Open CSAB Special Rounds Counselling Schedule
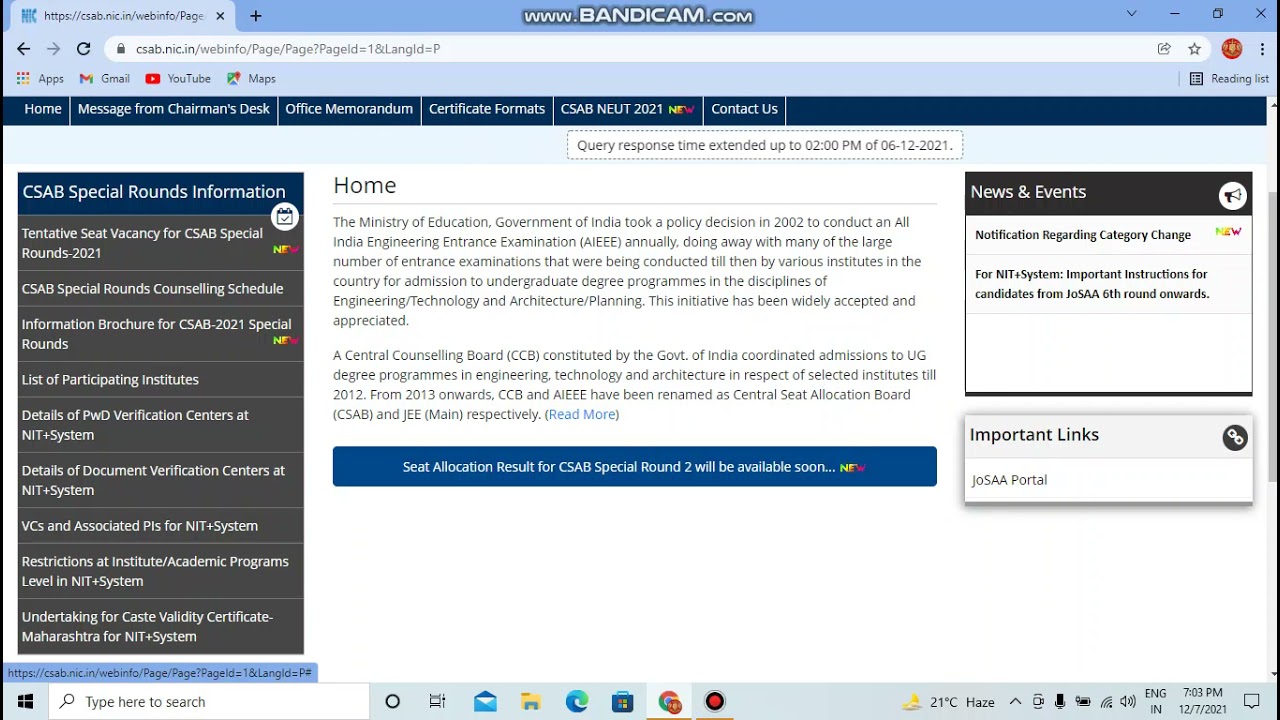 (x=160, y=289)
